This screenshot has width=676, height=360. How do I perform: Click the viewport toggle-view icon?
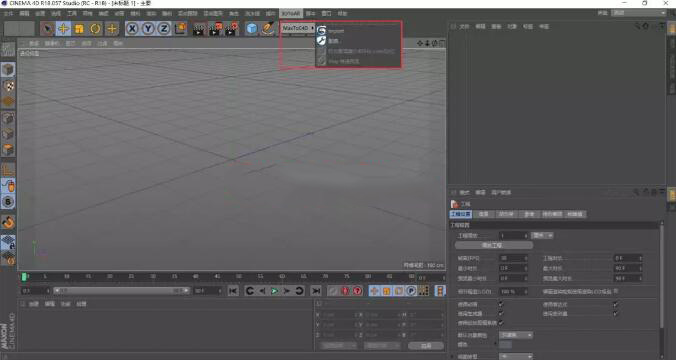pyautogui.click(x=442, y=43)
